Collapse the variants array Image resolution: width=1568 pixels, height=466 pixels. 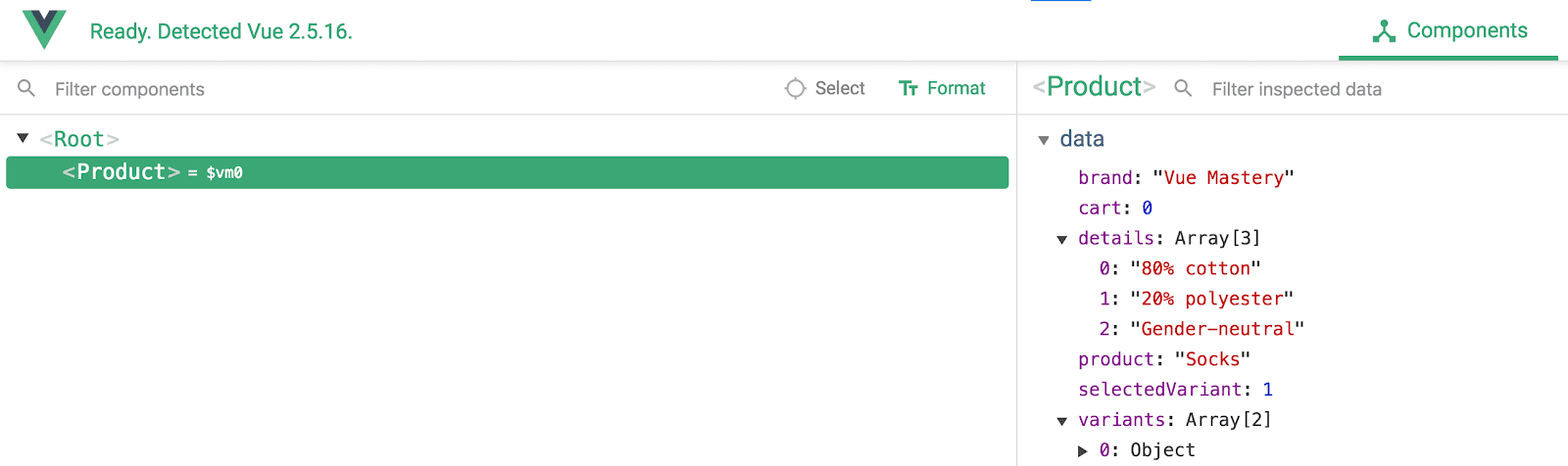tap(1061, 421)
